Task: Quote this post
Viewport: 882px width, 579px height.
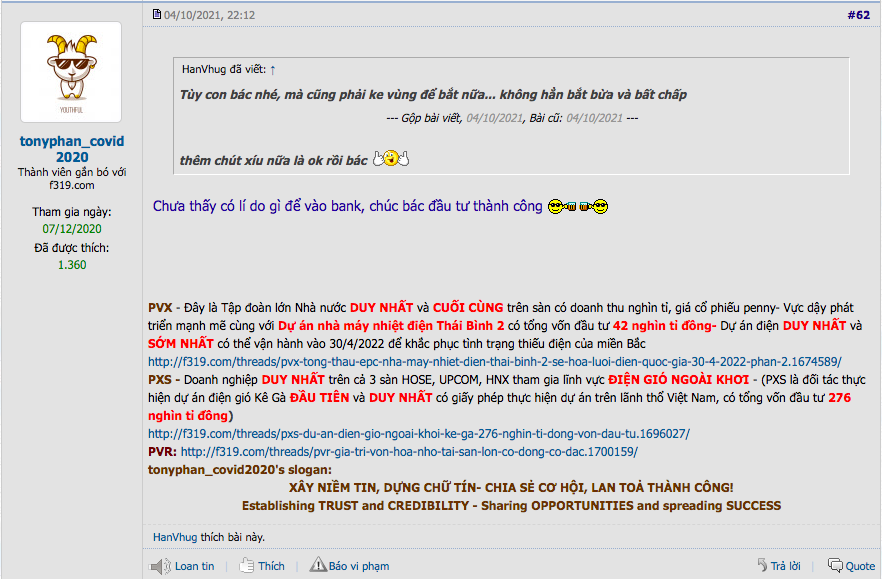Action: 860,566
